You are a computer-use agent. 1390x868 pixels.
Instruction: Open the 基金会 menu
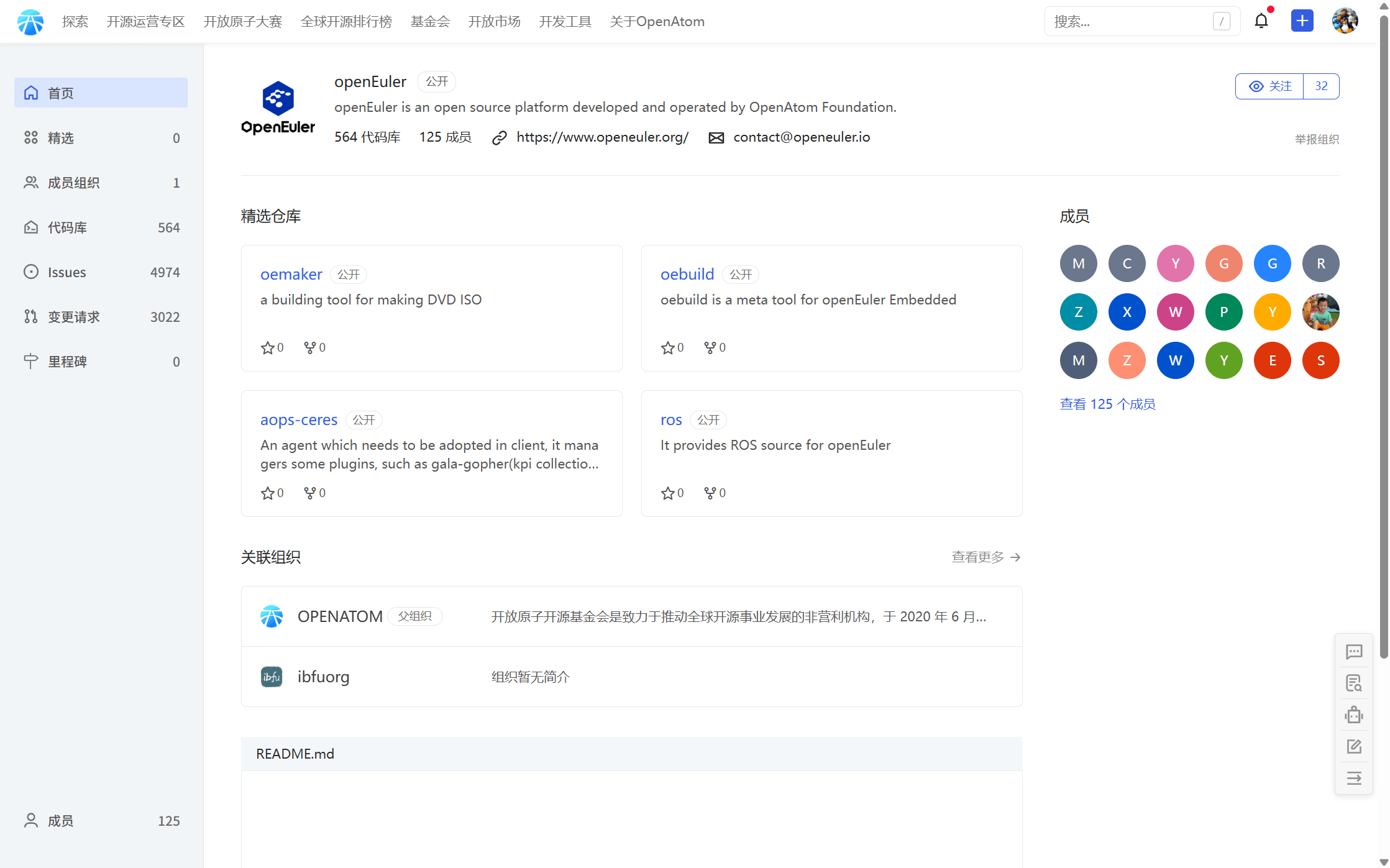(430, 22)
